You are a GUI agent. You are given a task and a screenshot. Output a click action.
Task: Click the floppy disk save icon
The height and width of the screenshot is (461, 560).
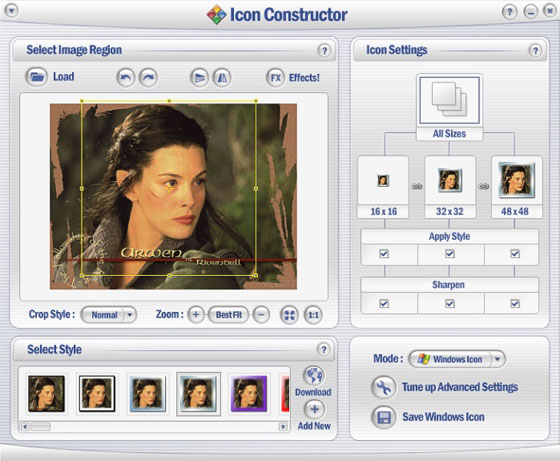pyautogui.click(x=384, y=417)
